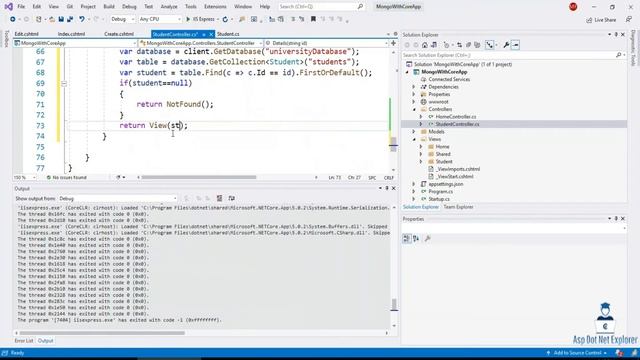The width and height of the screenshot is (640, 360).
Task: Expand the Models folder
Action: [x=413, y=132]
